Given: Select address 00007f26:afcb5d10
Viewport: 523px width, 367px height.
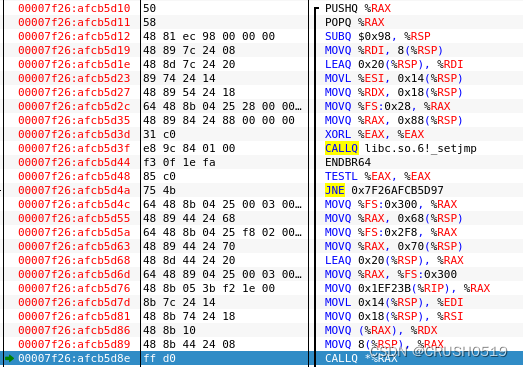Looking at the screenshot, I should [x=74, y=8].
